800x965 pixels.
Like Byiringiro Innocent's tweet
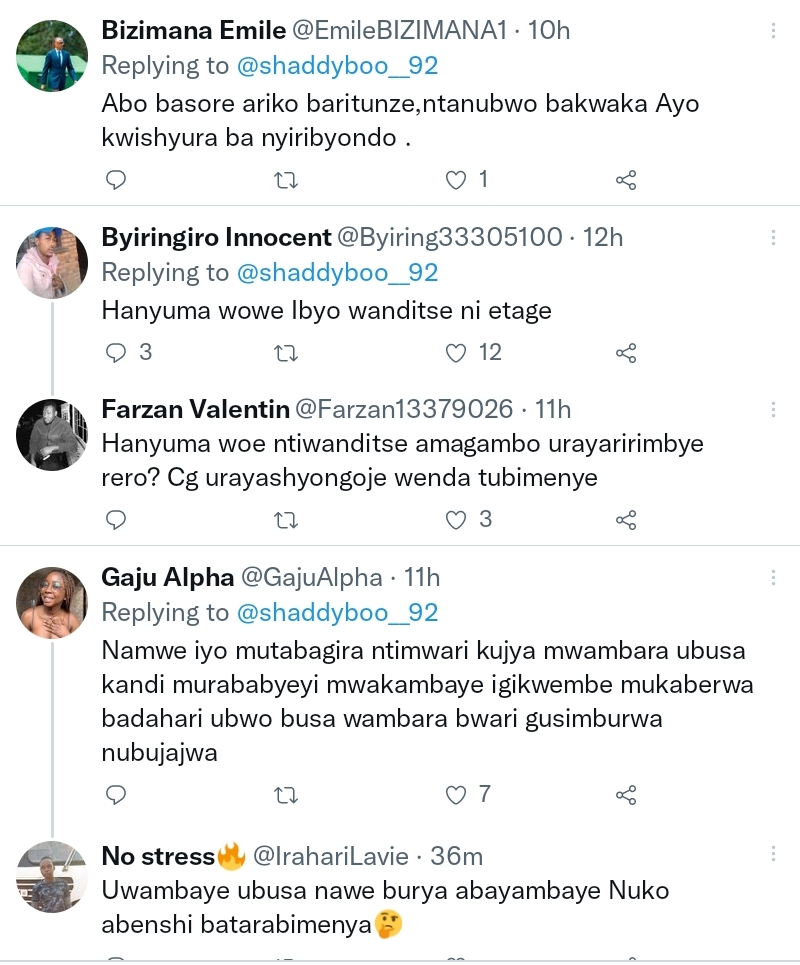[457, 353]
